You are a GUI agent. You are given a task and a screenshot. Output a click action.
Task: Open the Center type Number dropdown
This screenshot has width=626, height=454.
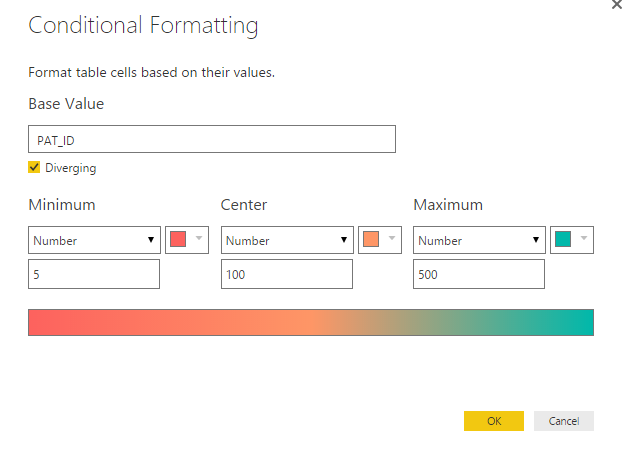pyautogui.click(x=287, y=240)
